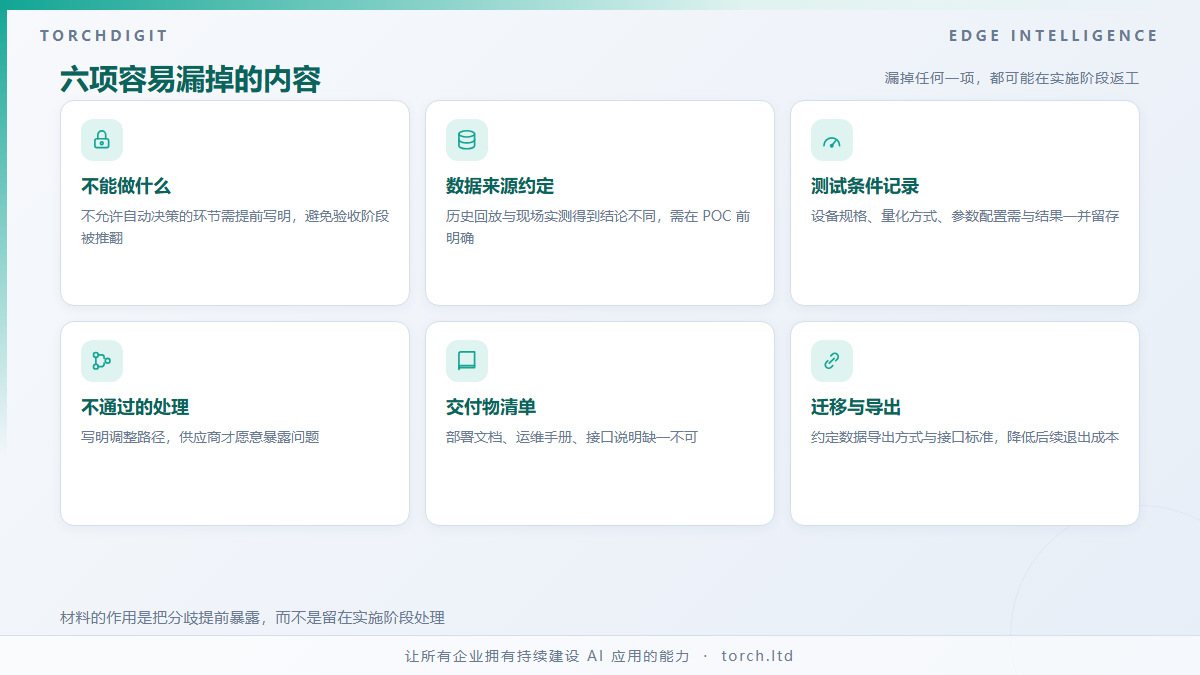The width and height of the screenshot is (1200, 675).
Task: Click description 部署文档、运维手册、接口说明缺一不可
Action: tap(572, 437)
